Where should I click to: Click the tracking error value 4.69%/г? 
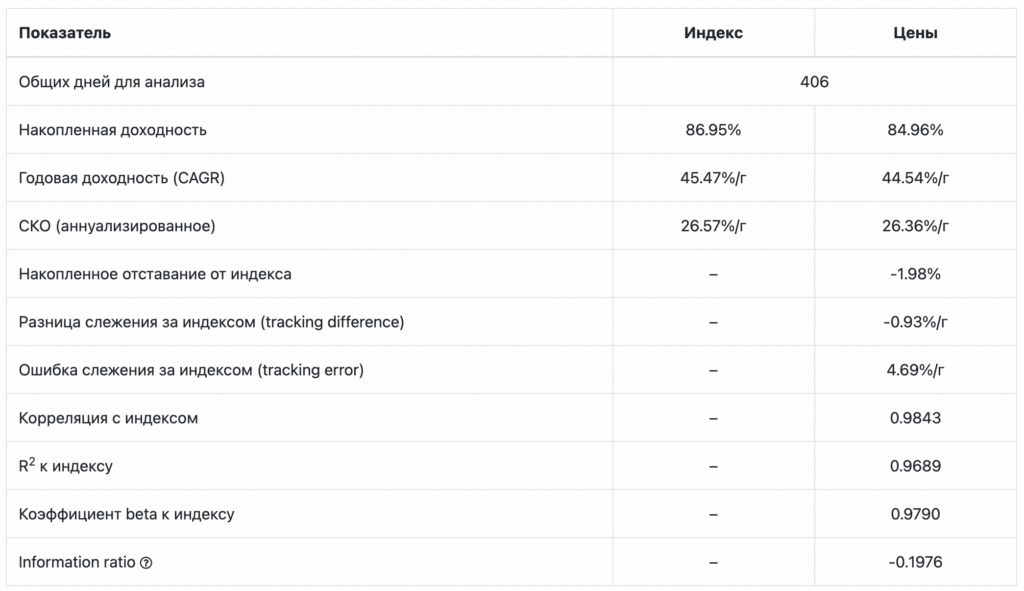coord(915,370)
